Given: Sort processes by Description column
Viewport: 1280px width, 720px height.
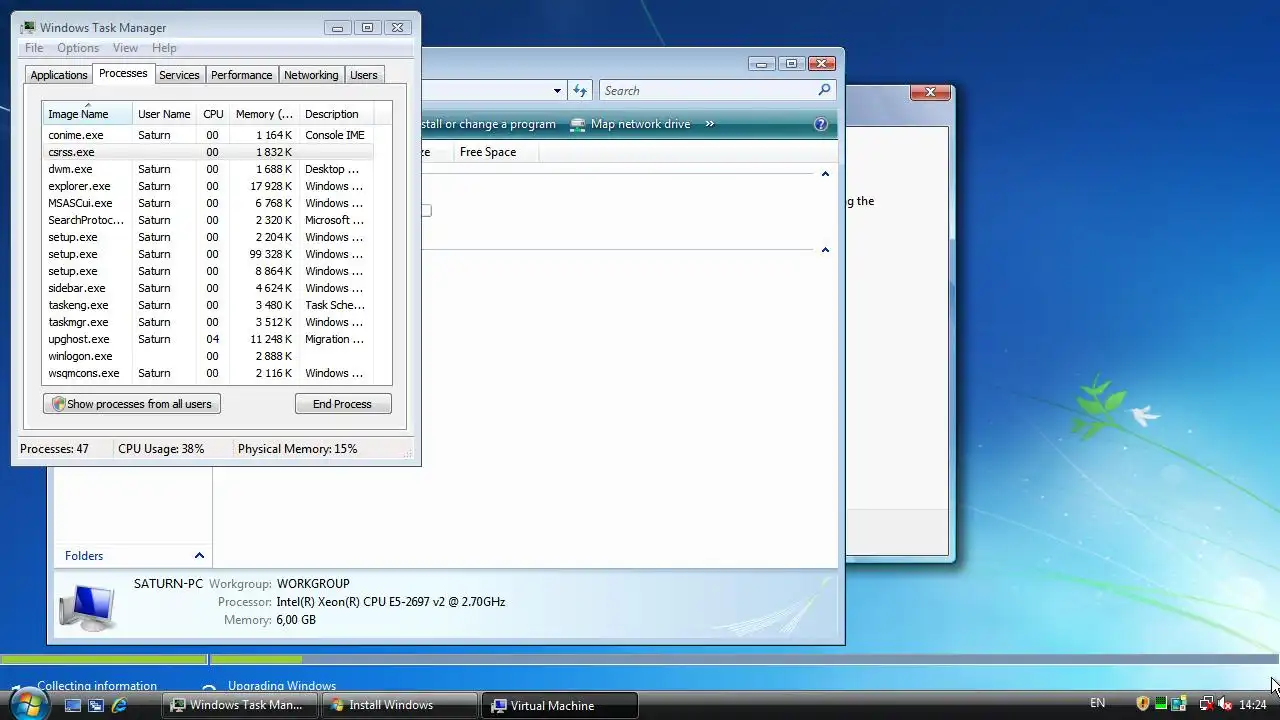Looking at the screenshot, I should click(x=336, y=114).
